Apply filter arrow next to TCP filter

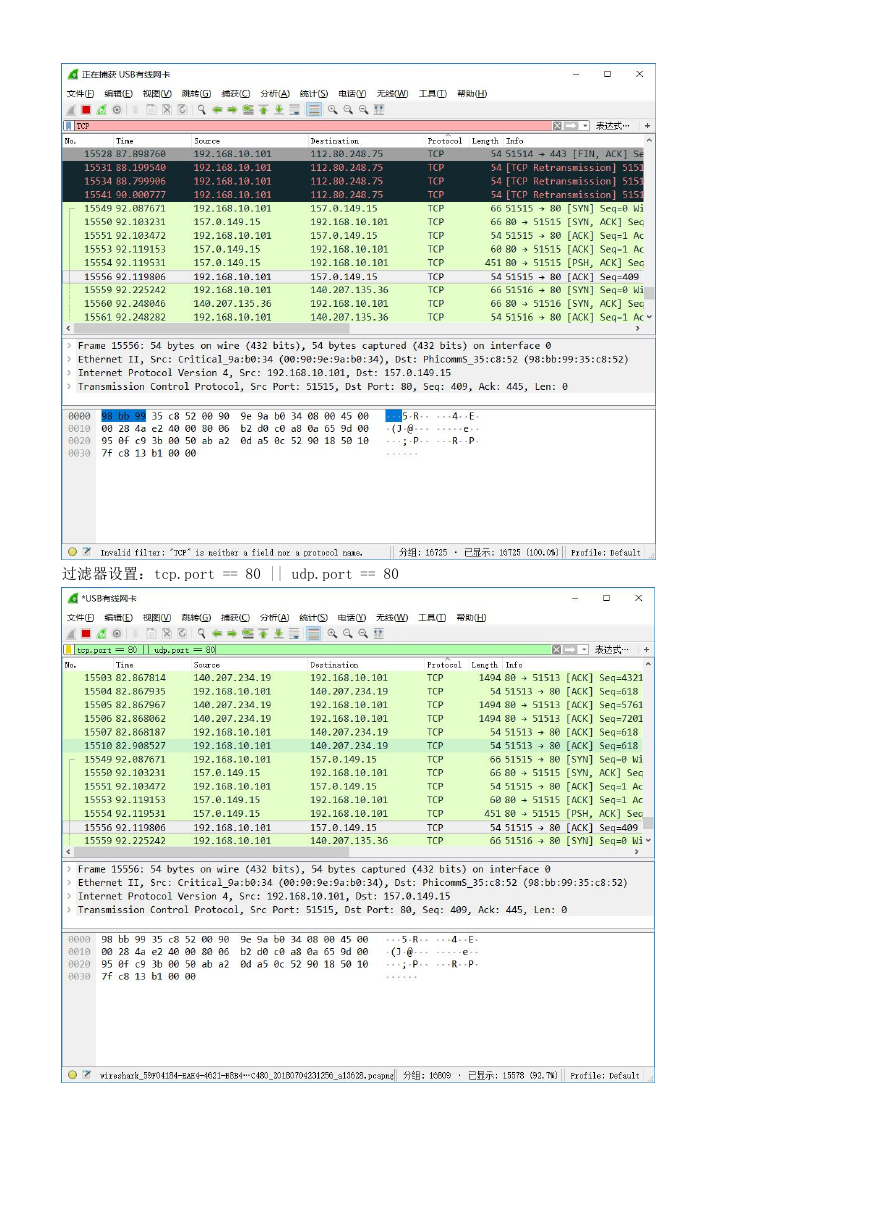pyautogui.click(x=571, y=126)
